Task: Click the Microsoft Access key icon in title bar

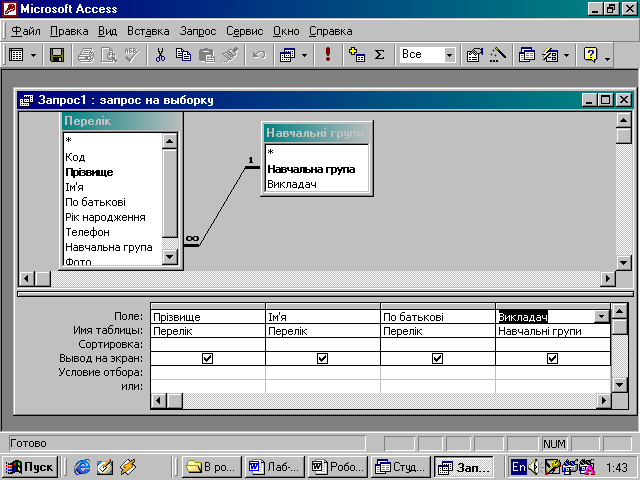Action: point(9,9)
